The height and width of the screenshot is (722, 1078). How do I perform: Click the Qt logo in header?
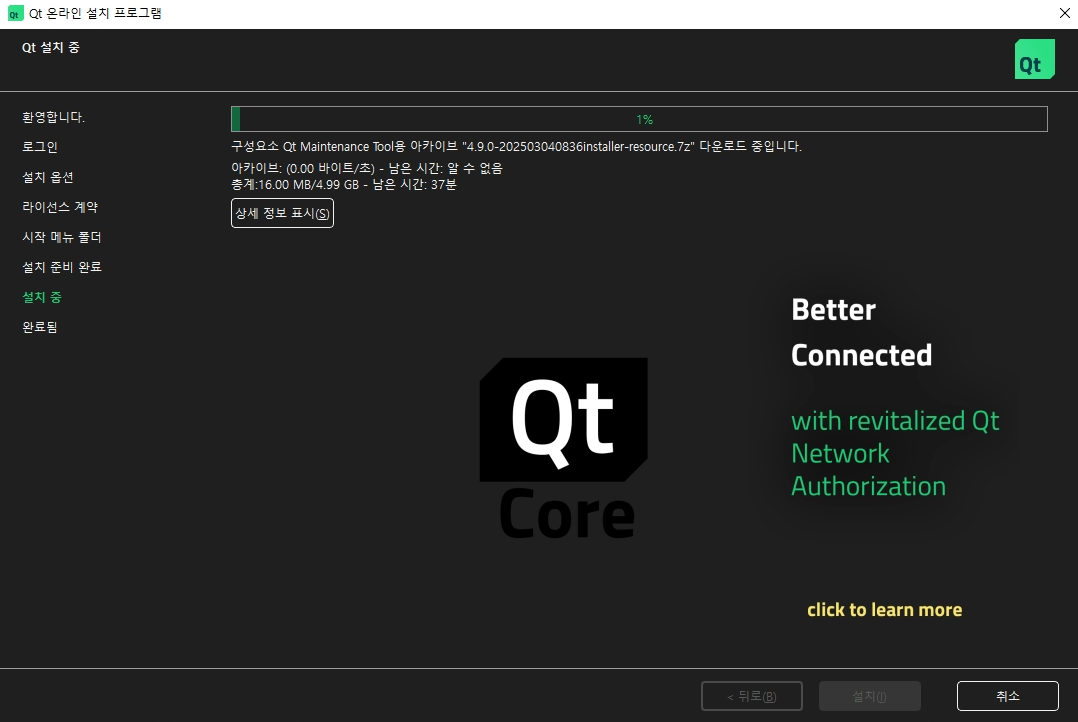pos(1035,59)
